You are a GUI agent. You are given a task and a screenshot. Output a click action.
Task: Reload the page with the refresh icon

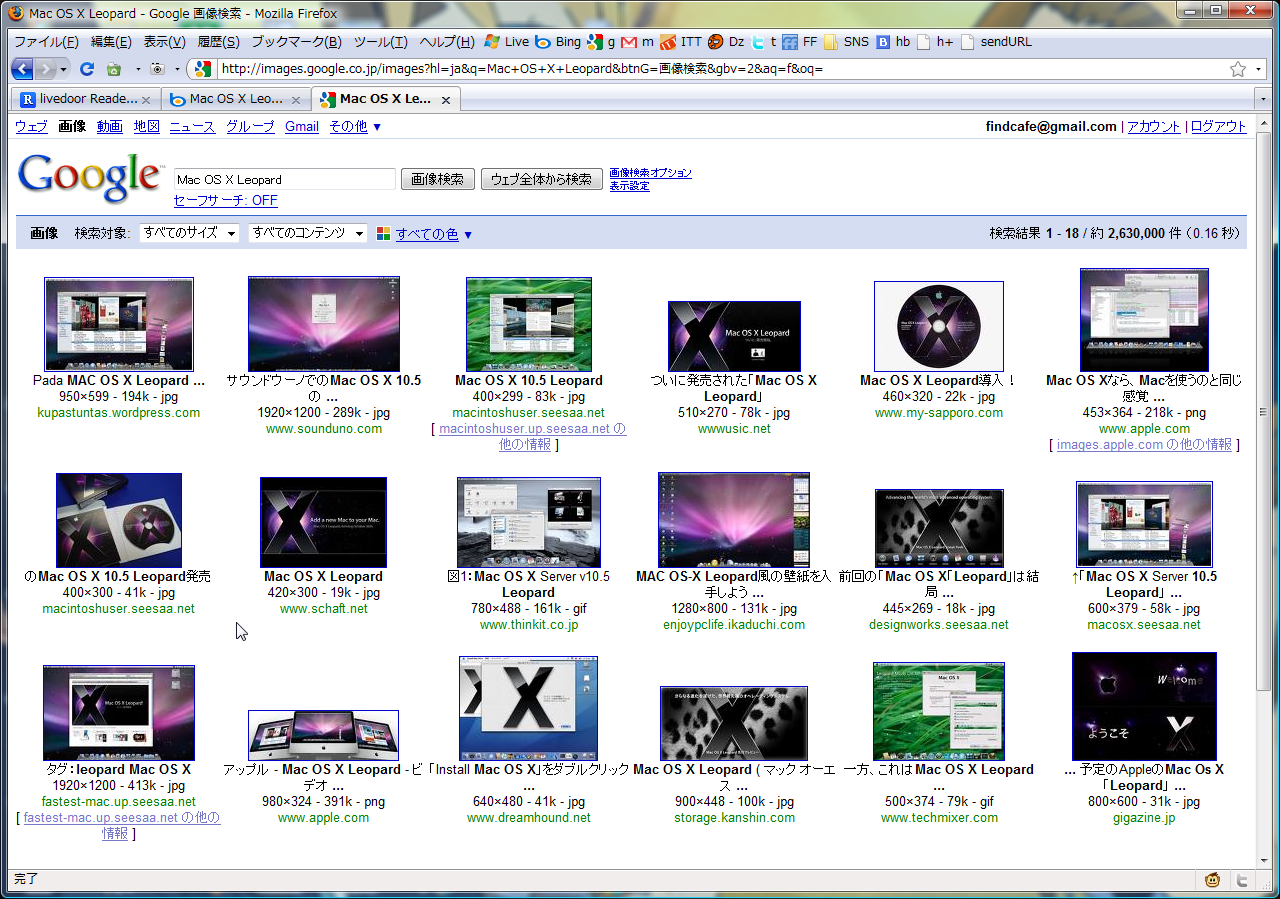pyautogui.click(x=87, y=69)
